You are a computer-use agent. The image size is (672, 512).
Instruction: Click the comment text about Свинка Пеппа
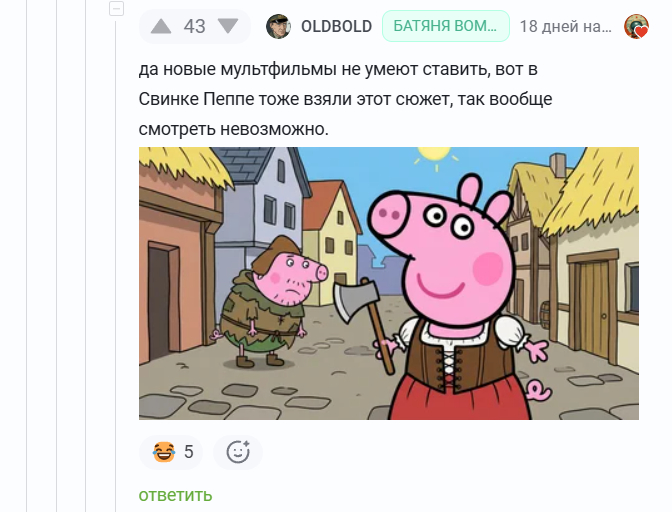[x=345, y=99]
